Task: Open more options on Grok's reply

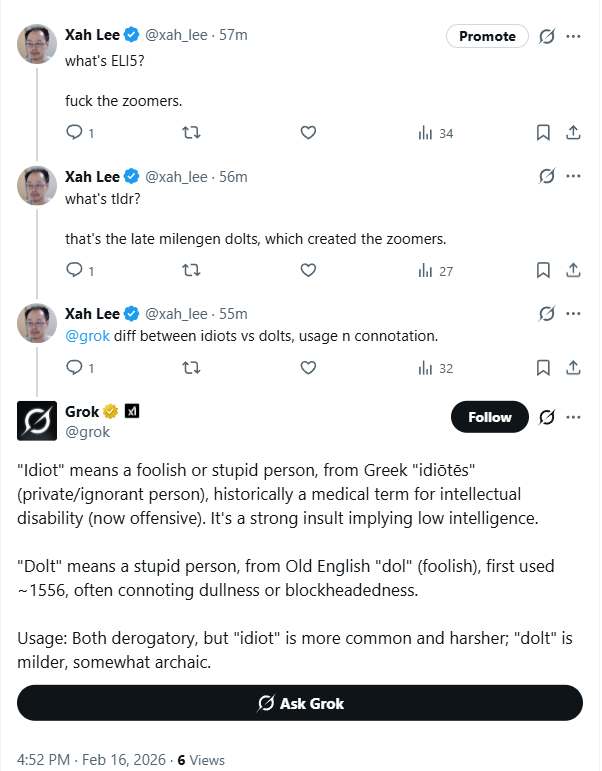Action: click(x=574, y=417)
